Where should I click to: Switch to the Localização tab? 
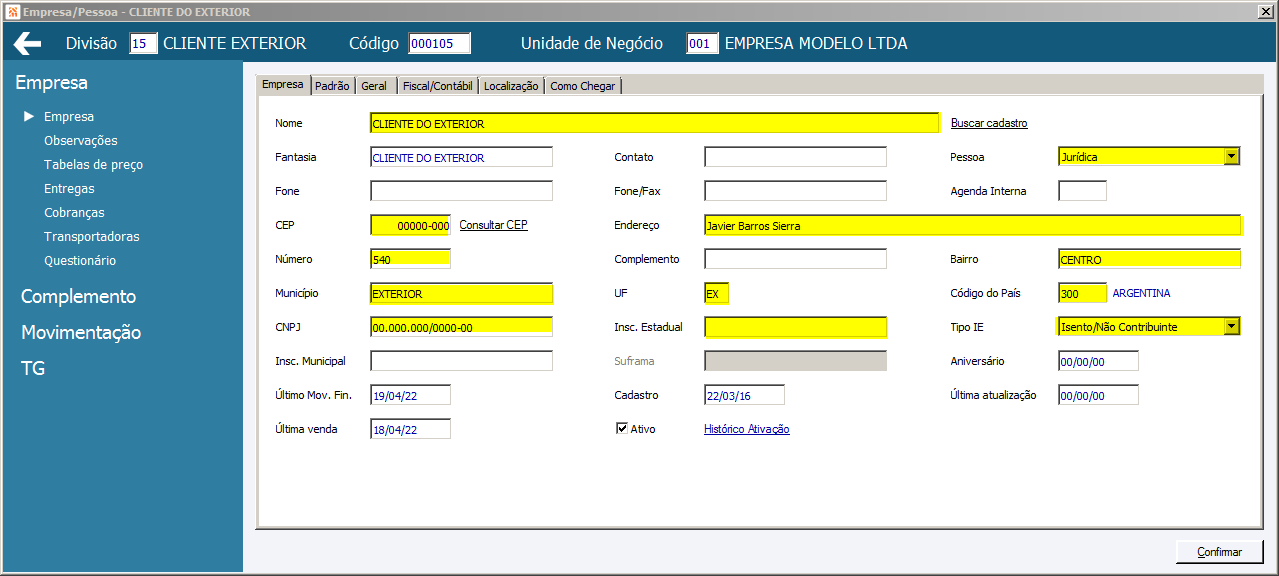tap(511, 86)
